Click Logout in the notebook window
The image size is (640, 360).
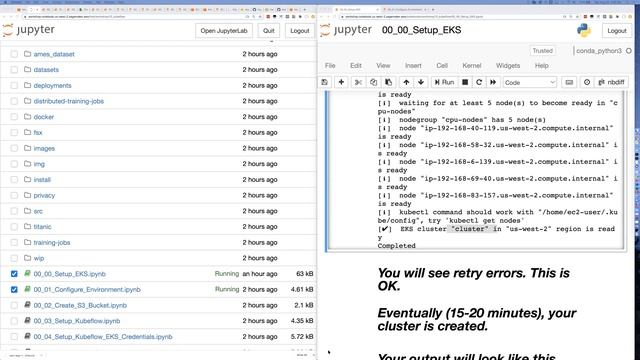(616, 31)
